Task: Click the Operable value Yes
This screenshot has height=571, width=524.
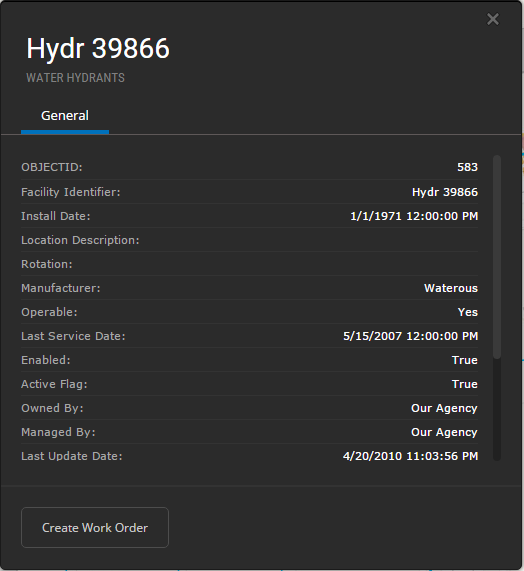Action: tap(468, 312)
